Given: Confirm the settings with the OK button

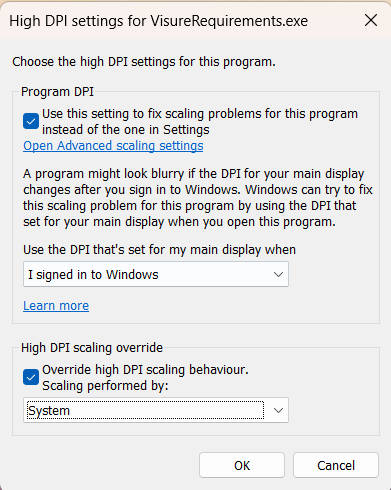Looking at the screenshot, I should (242, 465).
